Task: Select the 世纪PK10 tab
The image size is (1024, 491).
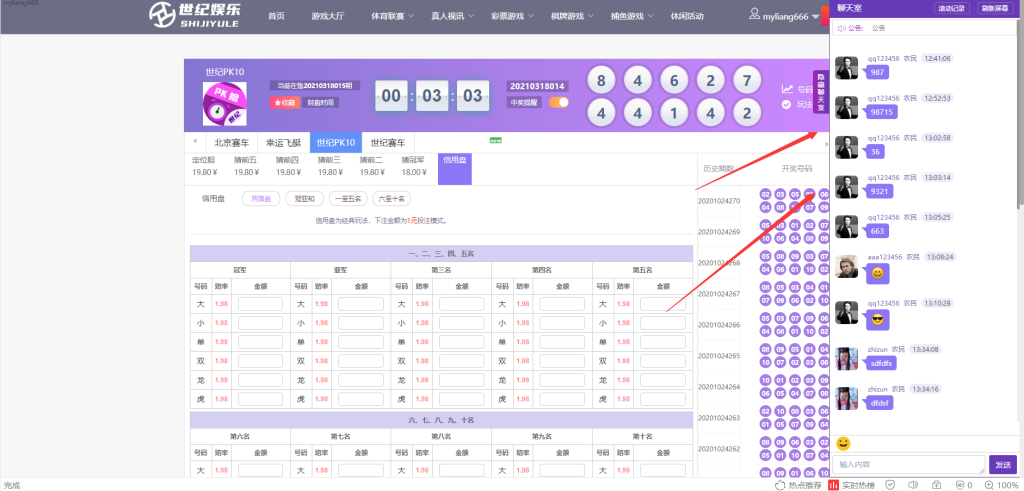Action: click(336, 142)
